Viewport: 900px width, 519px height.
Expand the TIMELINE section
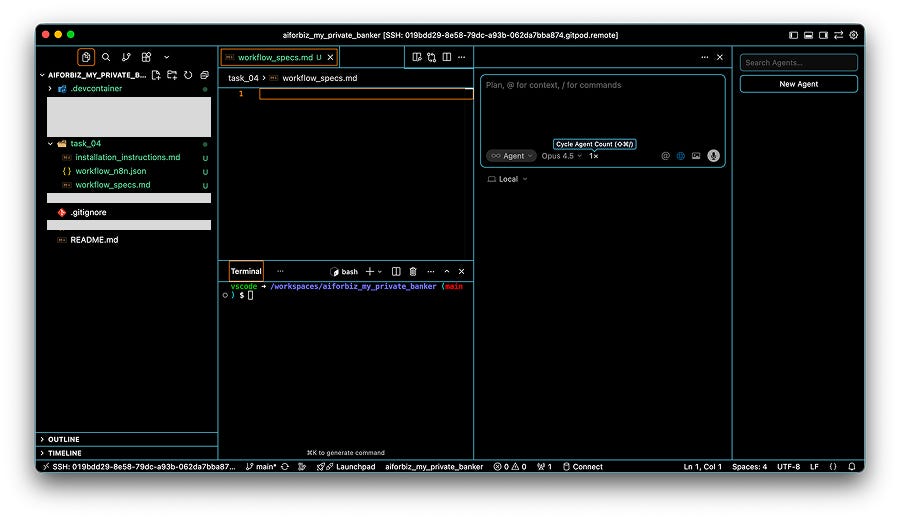(126, 453)
